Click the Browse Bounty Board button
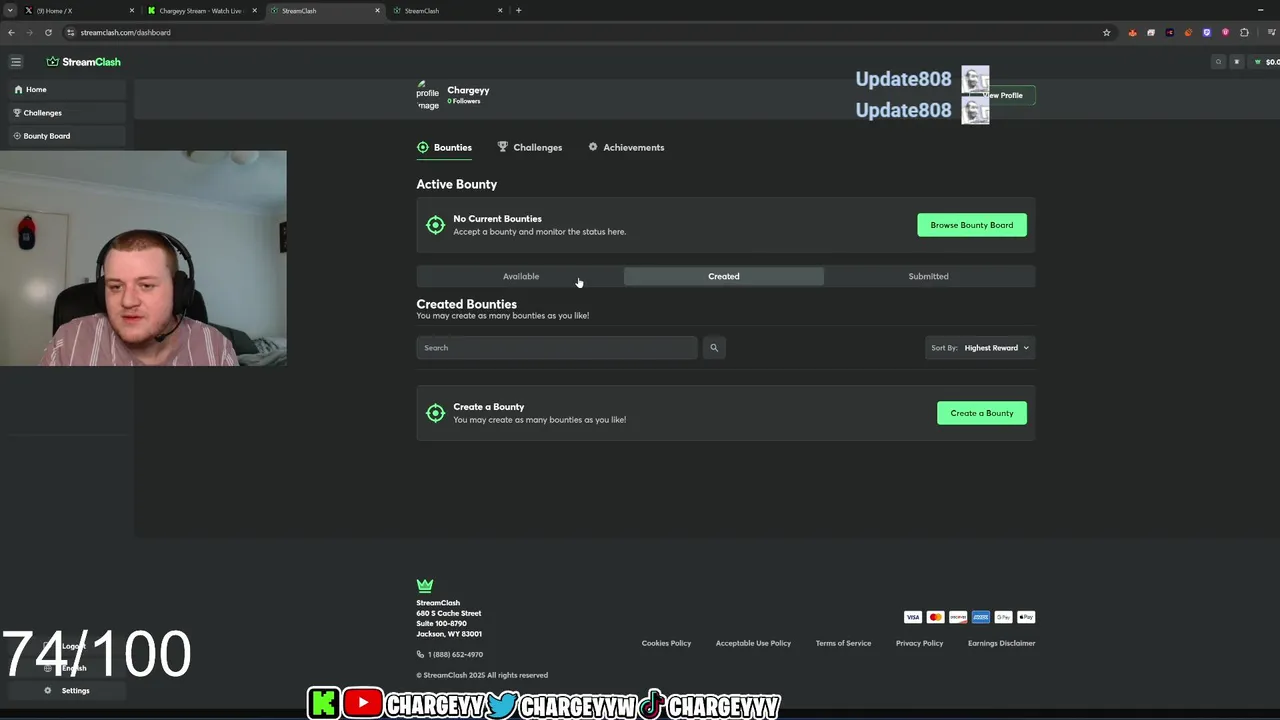The image size is (1280, 720). coord(972,225)
